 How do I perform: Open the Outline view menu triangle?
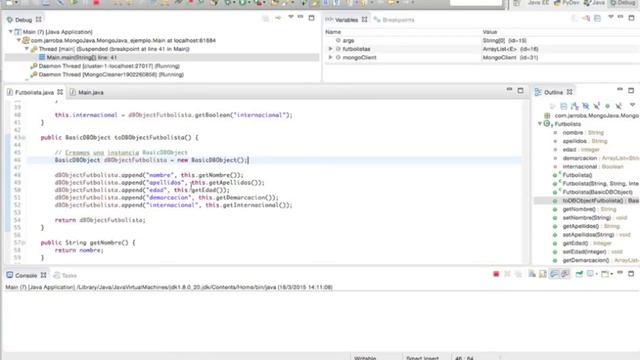[x=632, y=105]
